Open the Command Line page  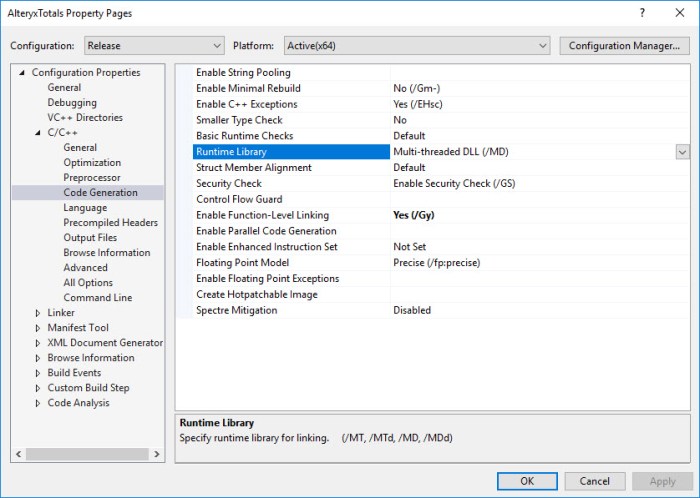(x=98, y=298)
